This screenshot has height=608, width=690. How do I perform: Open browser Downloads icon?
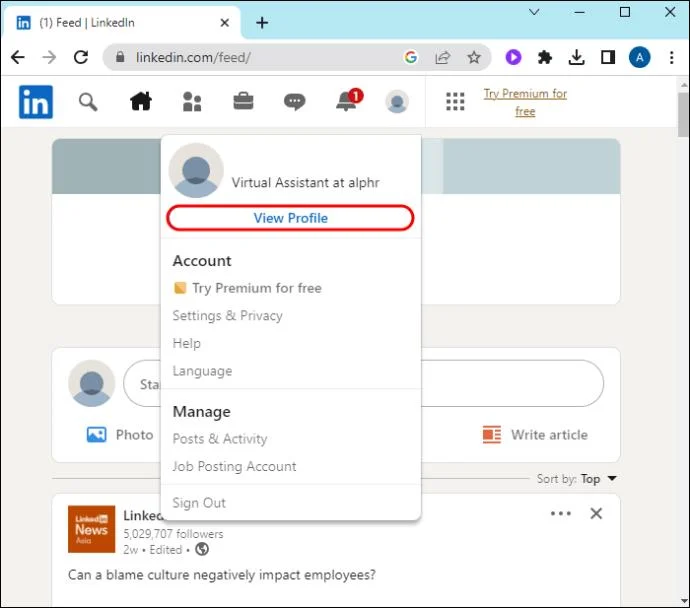[576, 57]
